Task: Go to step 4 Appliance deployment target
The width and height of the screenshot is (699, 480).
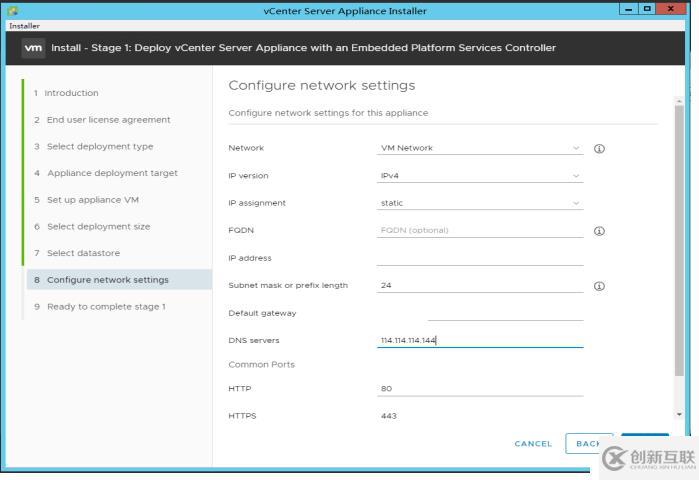Action: [x=106, y=173]
